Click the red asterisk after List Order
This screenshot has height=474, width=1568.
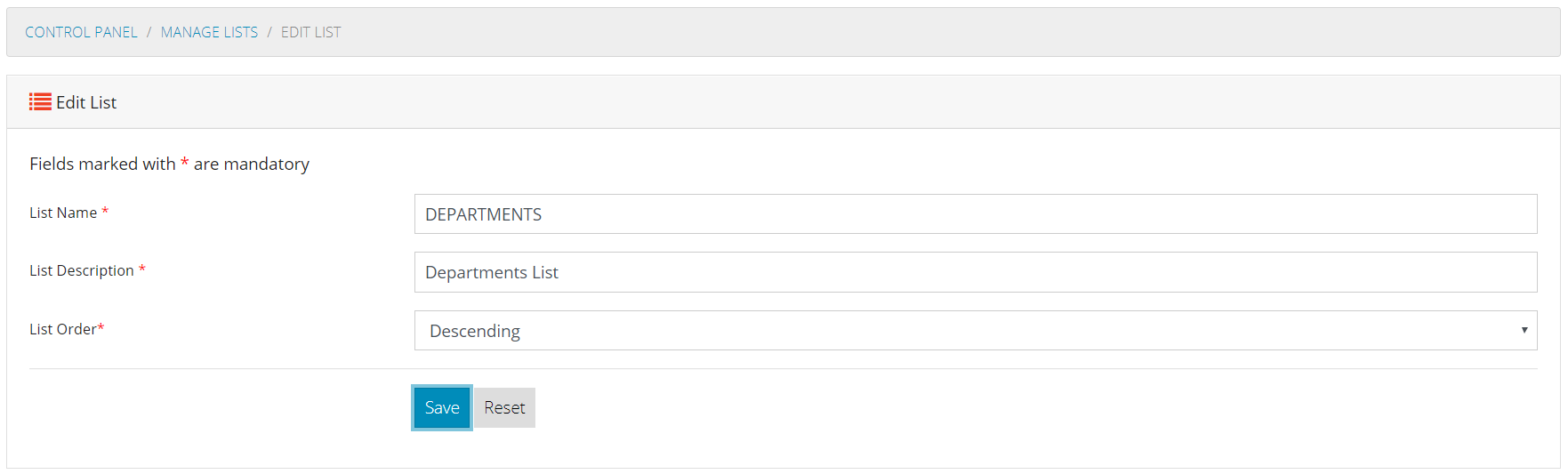pos(101,327)
